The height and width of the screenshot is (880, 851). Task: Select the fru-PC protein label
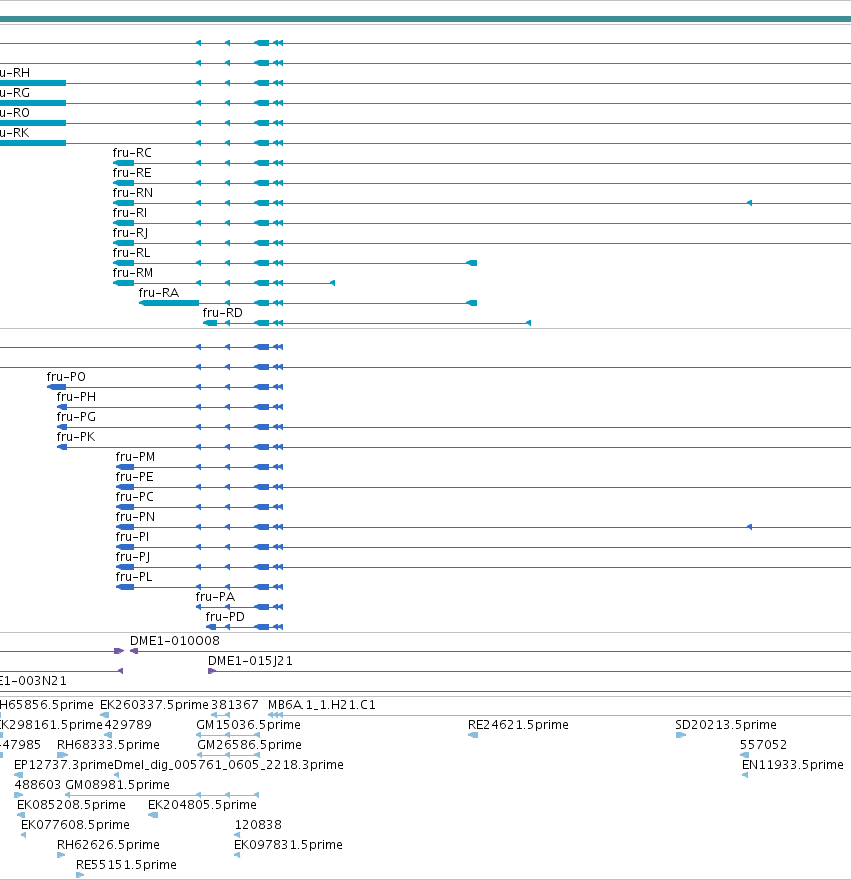(x=134, y=497)
